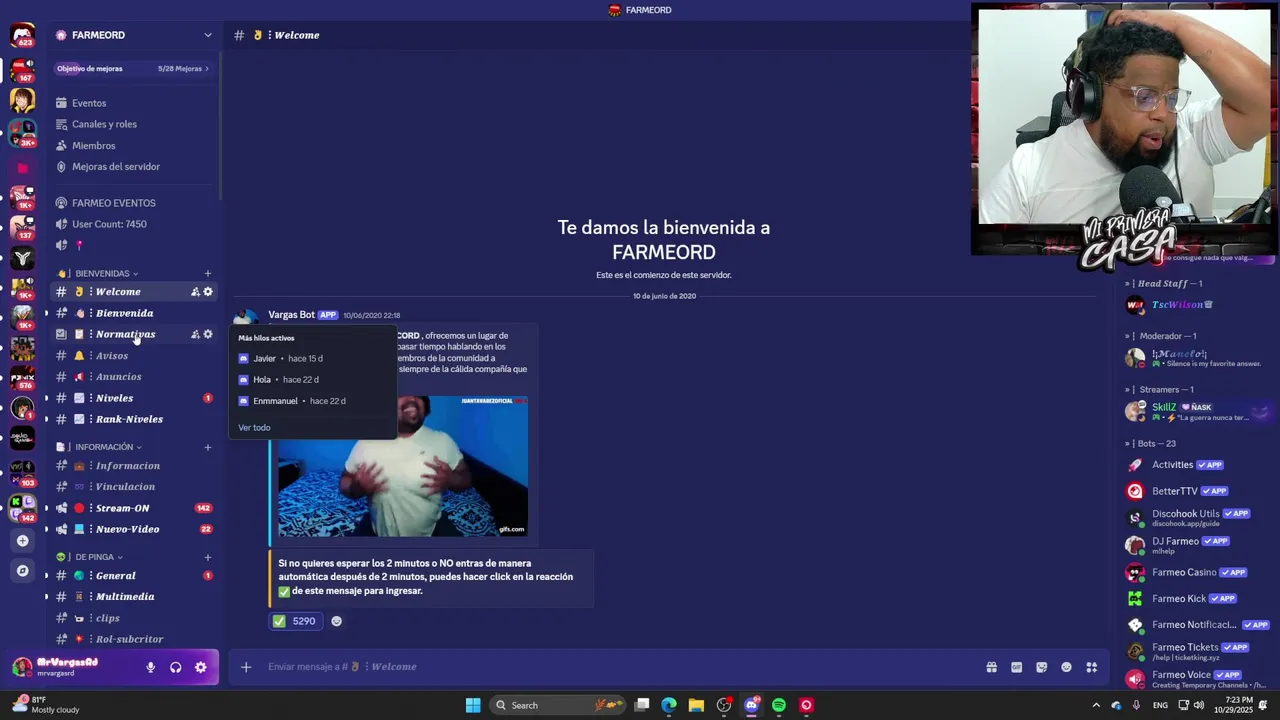
Task: Open the apps launcher icon in message bar
Action: point(1092,667)
